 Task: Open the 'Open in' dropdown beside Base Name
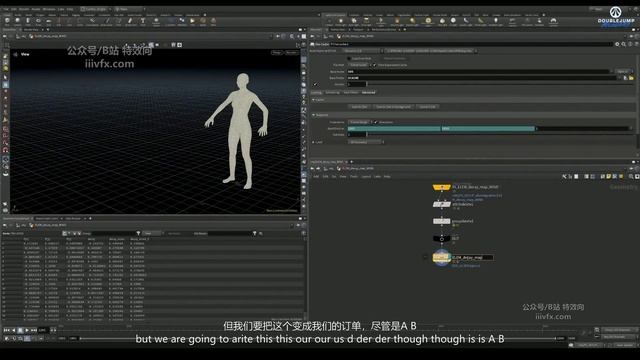point(623,71)
